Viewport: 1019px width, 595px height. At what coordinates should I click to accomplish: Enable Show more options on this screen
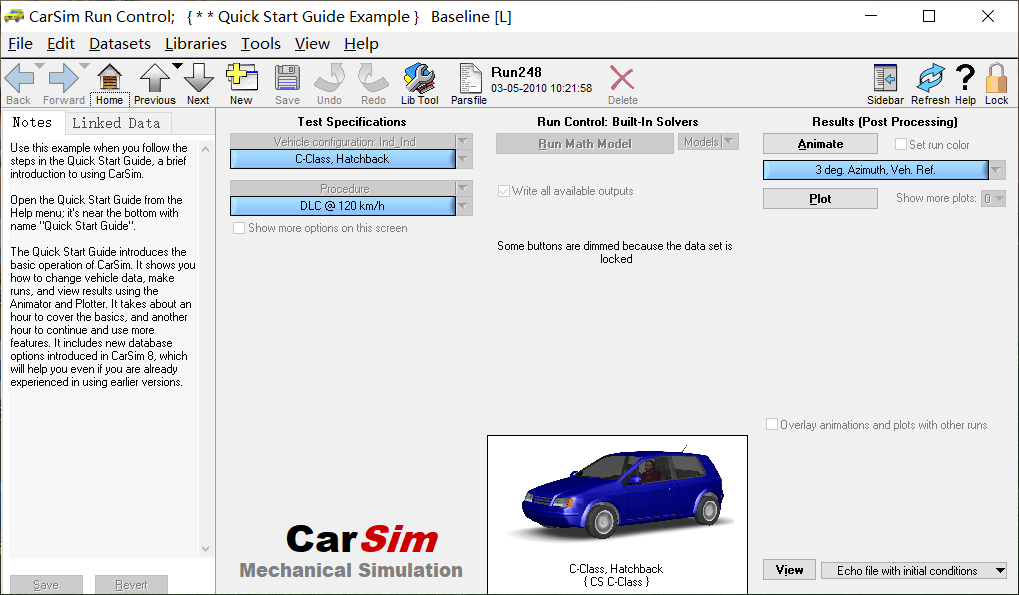pyautogui.click(x=237, y=228)
